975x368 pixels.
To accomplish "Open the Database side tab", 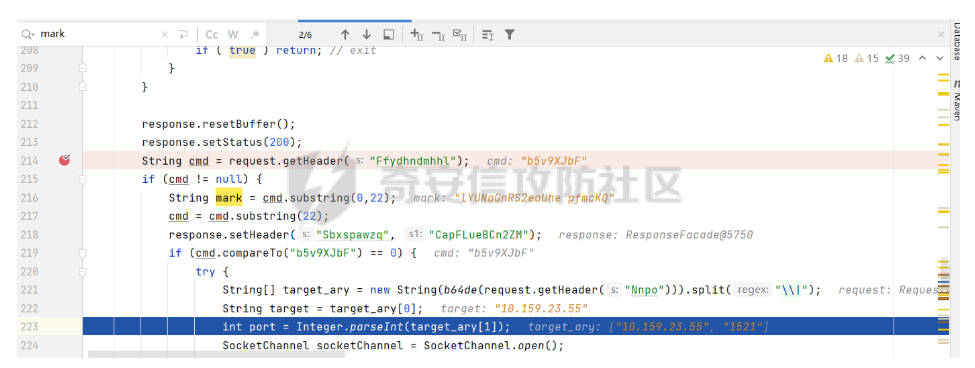I will (956, 40).
